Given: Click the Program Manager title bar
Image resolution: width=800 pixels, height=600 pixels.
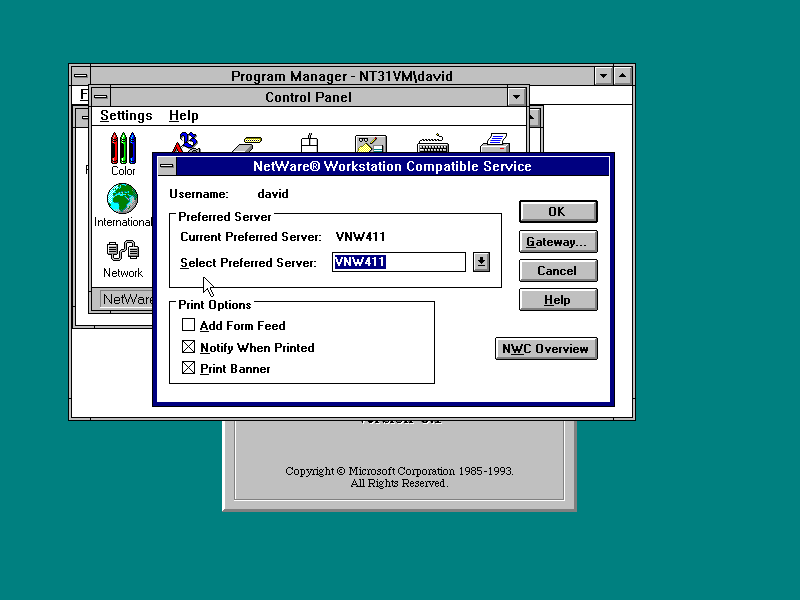Looking at the screenshot, I should click(x=342, y=76).
